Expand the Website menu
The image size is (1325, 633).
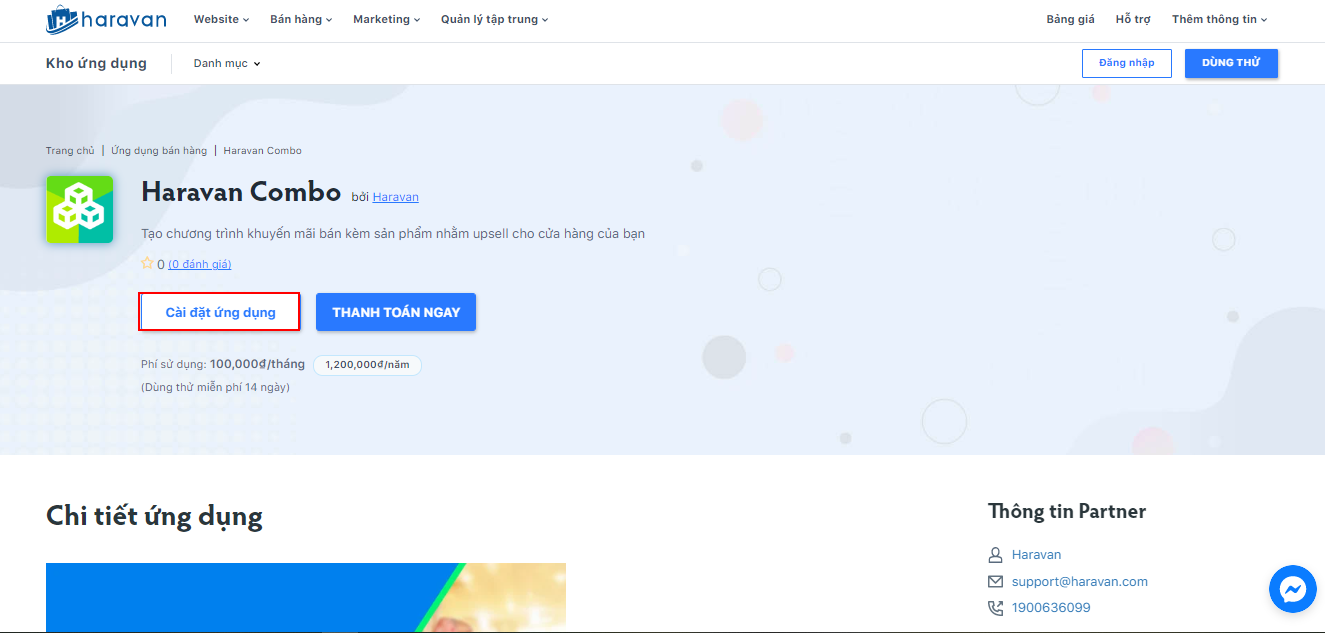click(x=221, y=19)
